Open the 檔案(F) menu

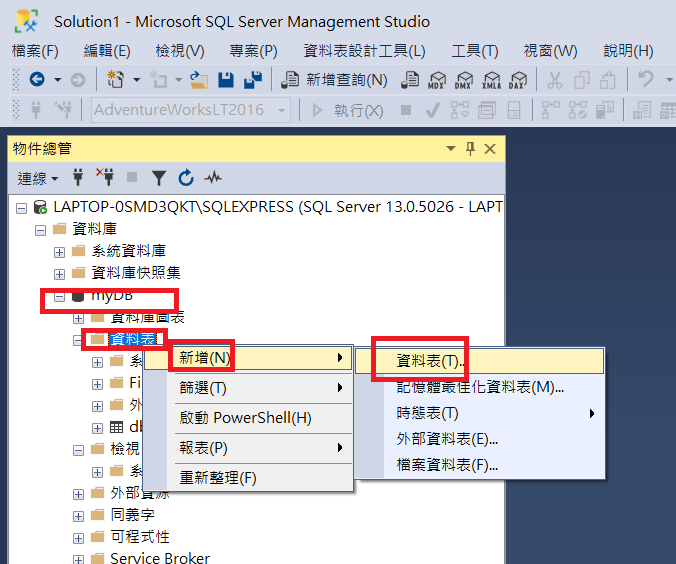click(35, 51)
